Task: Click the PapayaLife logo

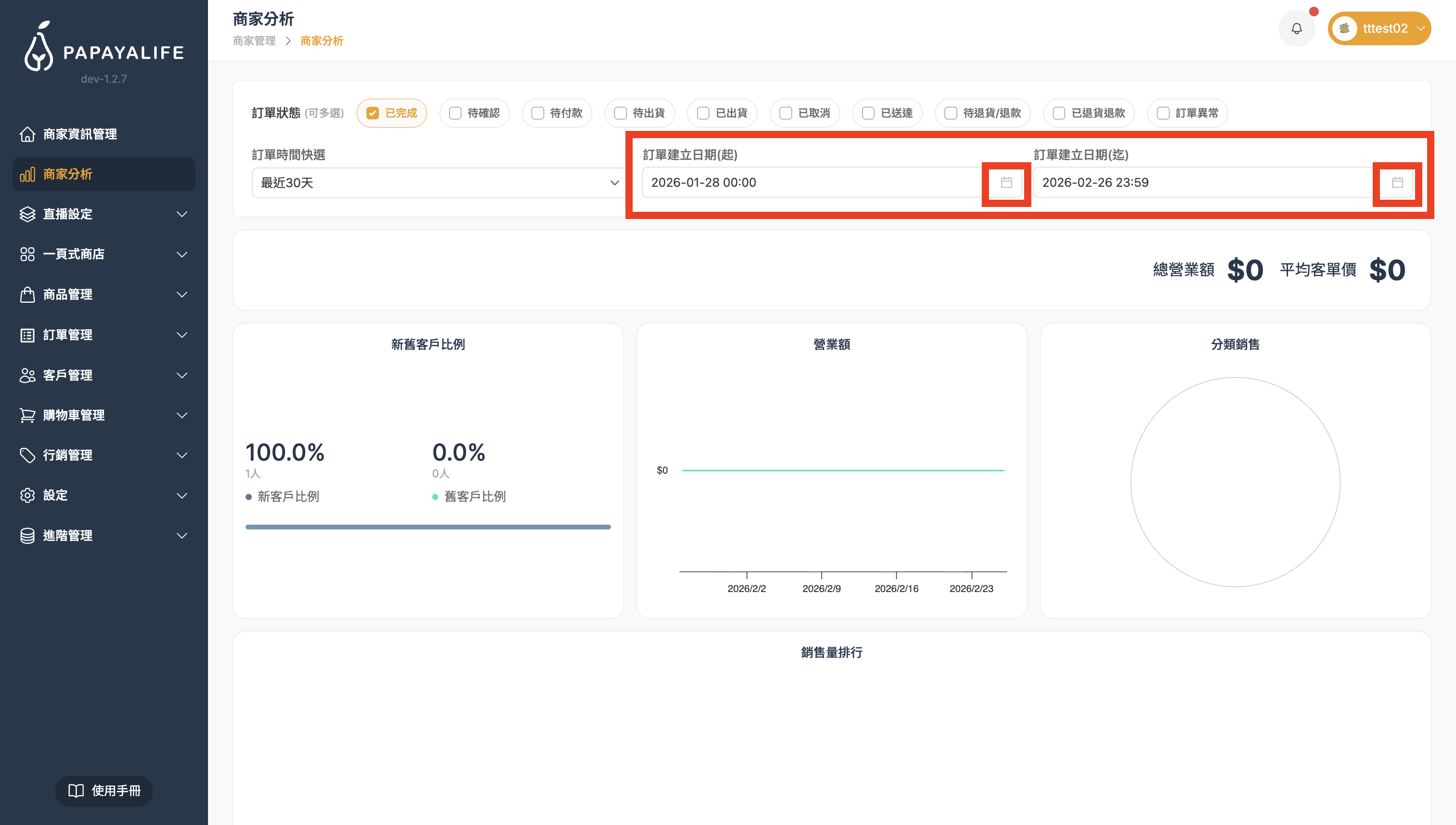Action: (104, 48)
